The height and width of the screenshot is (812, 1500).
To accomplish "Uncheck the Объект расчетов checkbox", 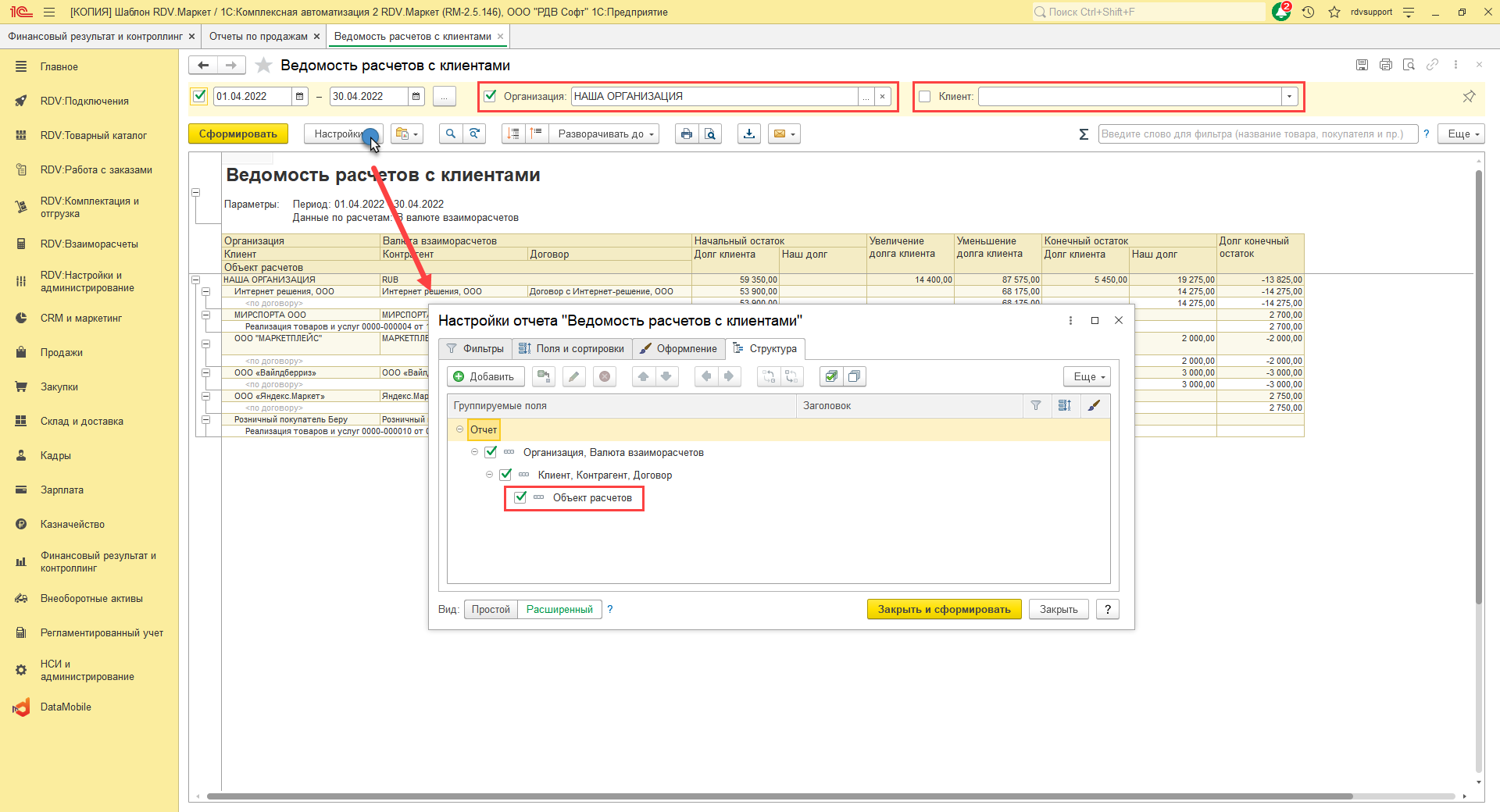I will click(x=520, y=497).
